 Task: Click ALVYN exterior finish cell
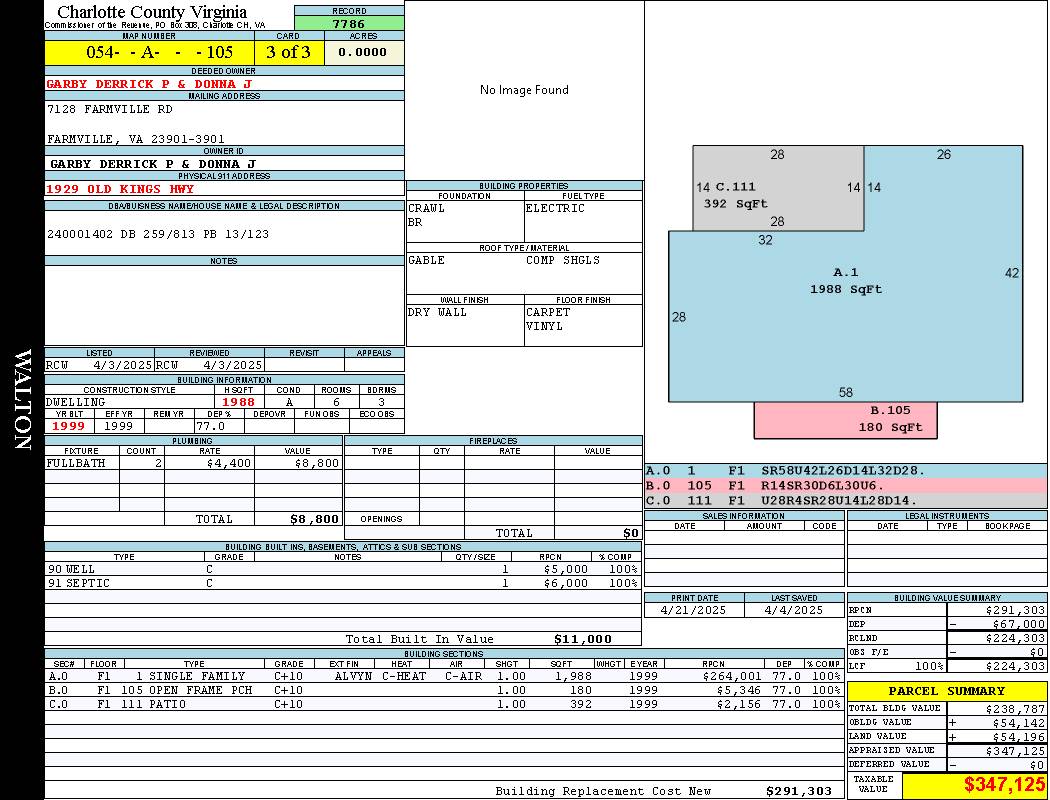[353, 677]
